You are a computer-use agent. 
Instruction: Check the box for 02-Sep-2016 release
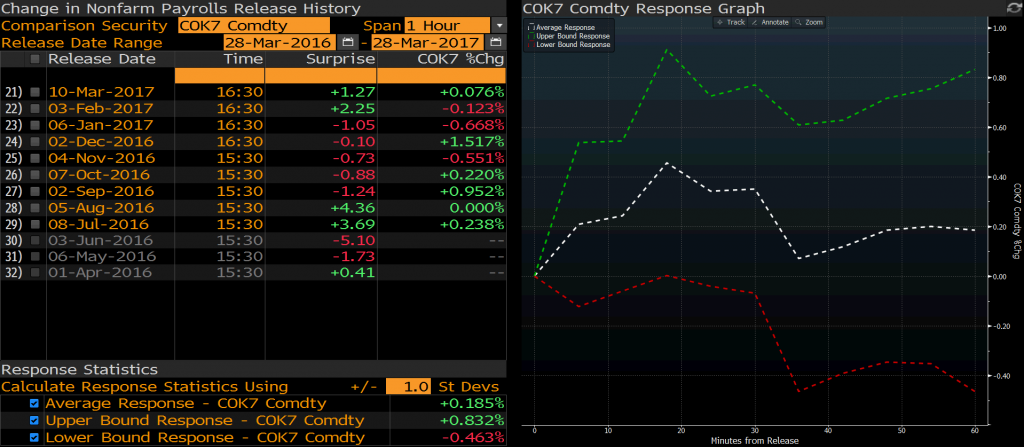[35, 191]
